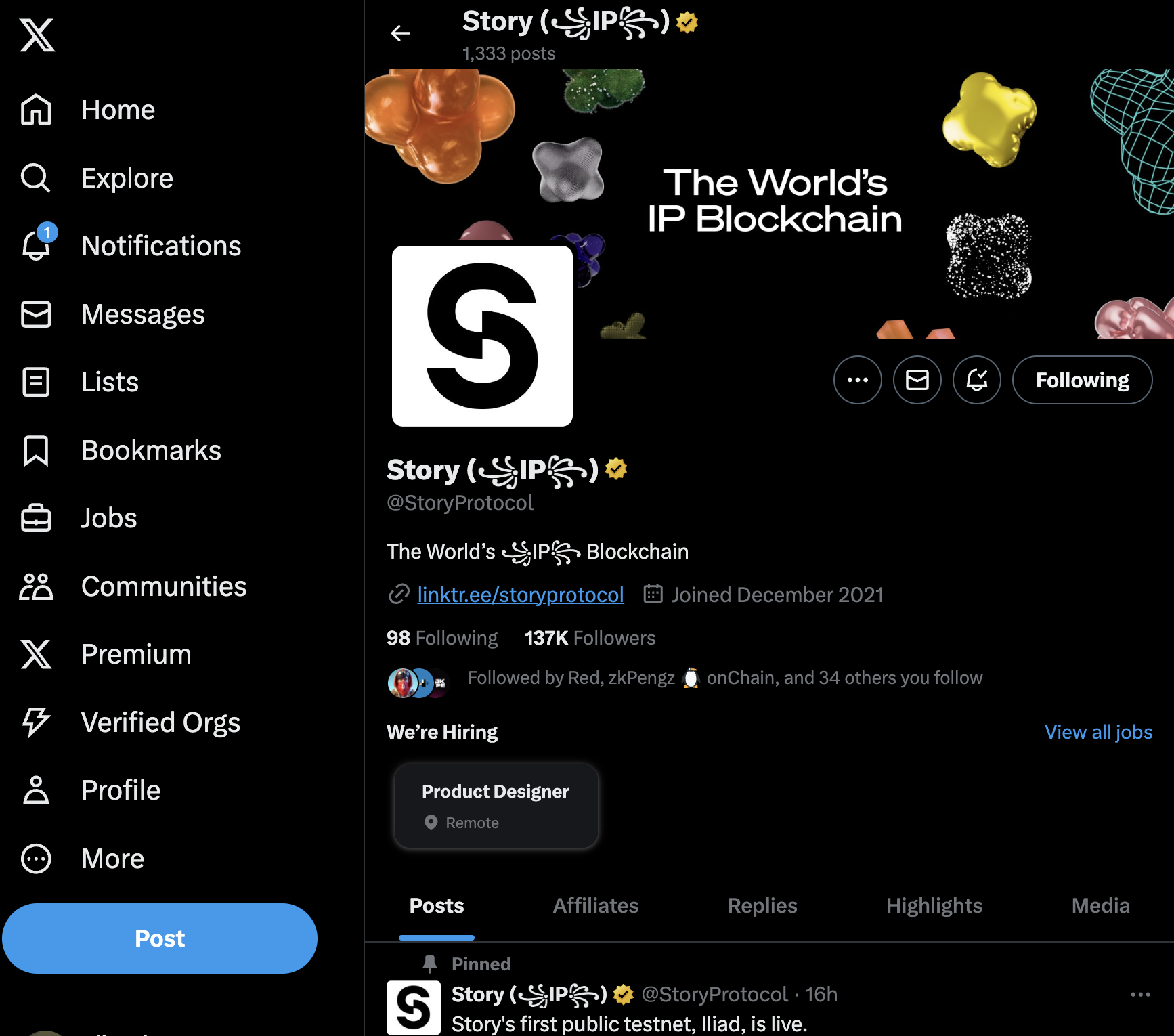
Task: Open the Product Designer job card
Action: (x=496, y=806)
